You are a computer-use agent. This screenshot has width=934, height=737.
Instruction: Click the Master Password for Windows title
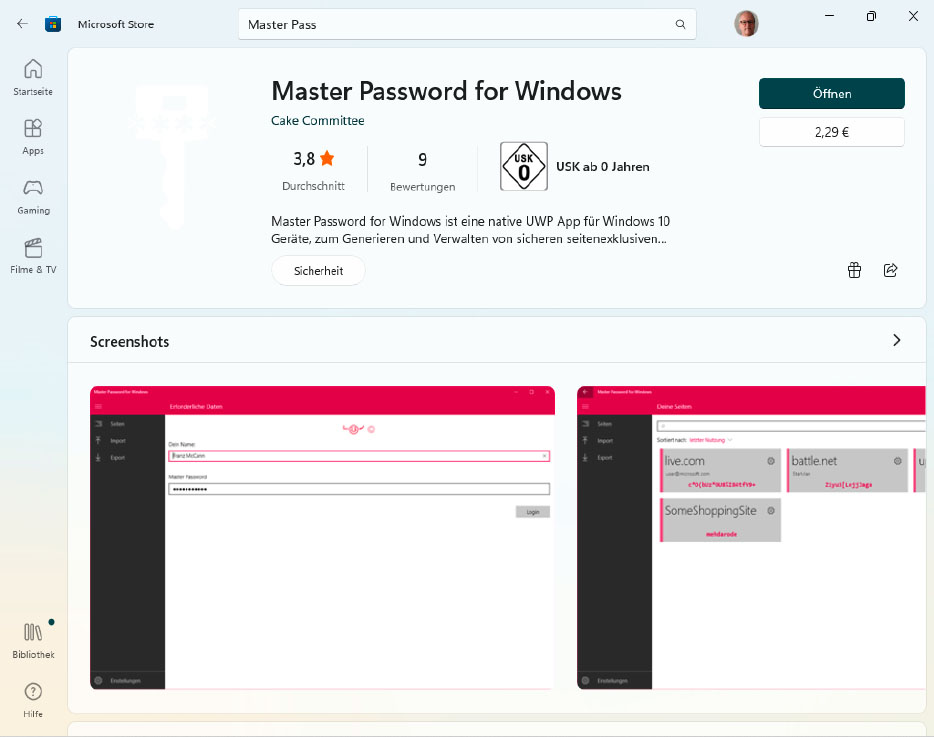(446, 91)
